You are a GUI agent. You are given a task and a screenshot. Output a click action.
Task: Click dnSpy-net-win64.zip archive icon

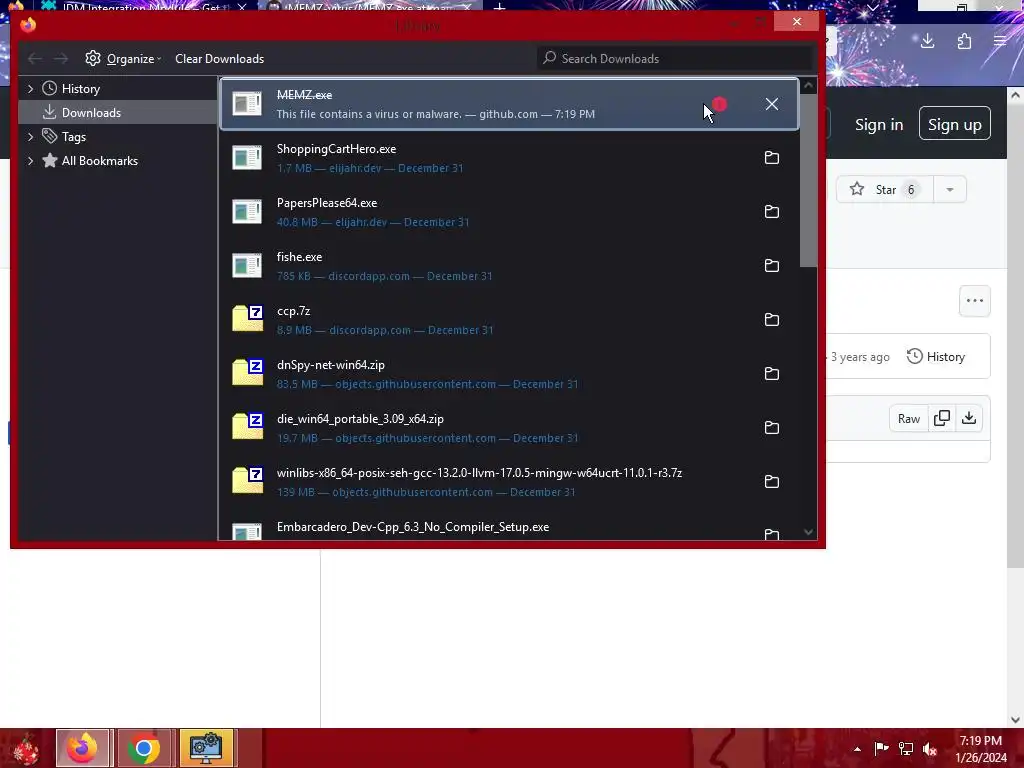[x=248, y=372]
